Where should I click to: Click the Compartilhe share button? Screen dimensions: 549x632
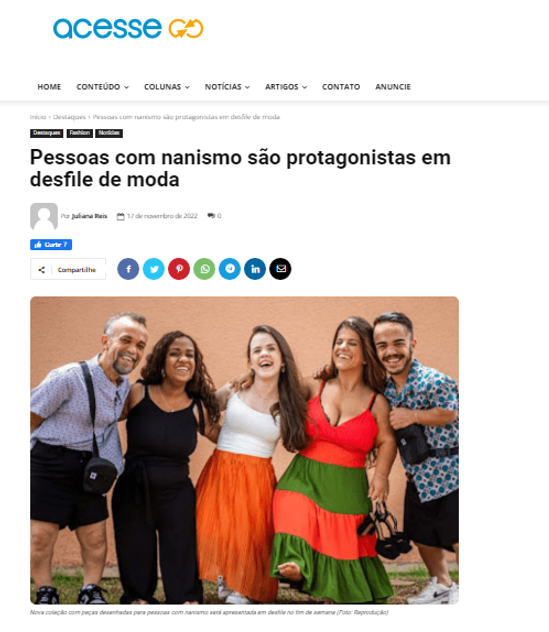(68, 269)
